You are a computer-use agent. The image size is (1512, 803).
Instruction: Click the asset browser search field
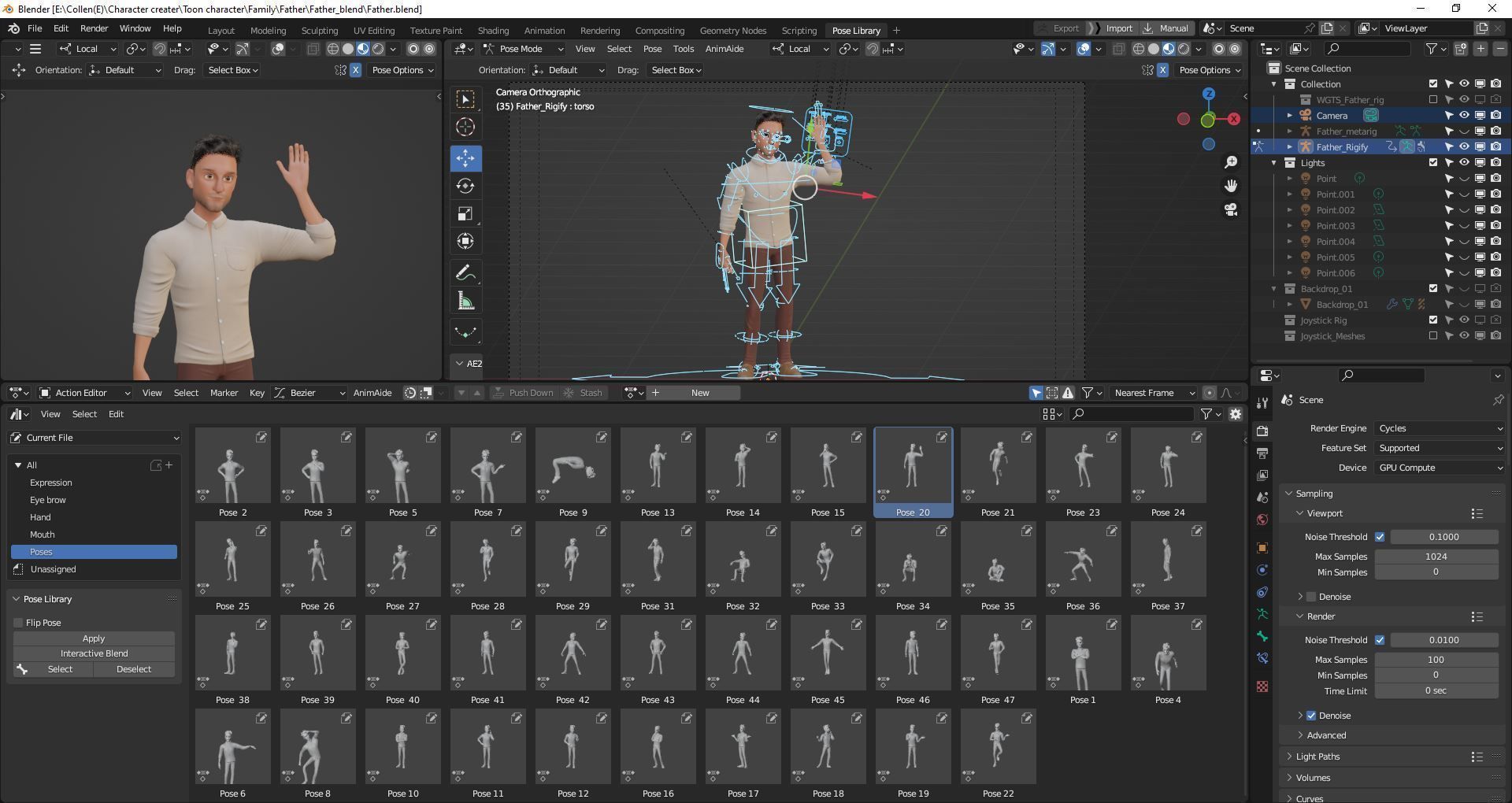pos(1131,413)
